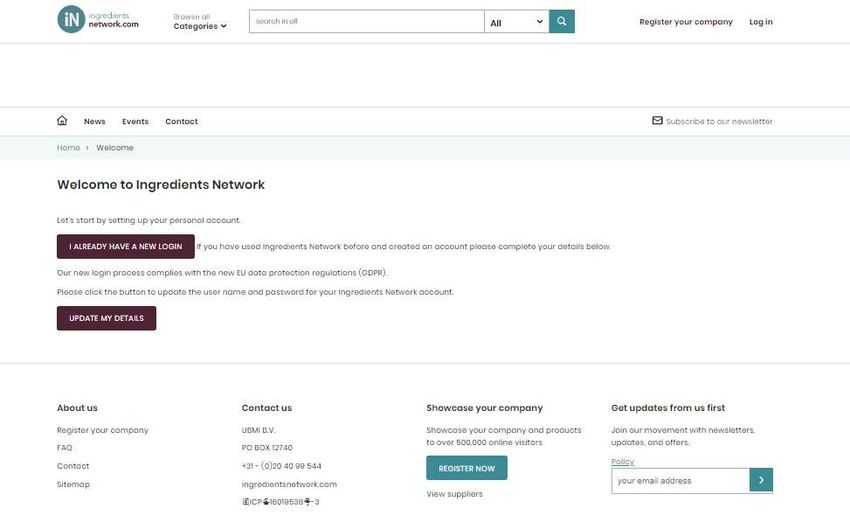
Task: Click the newsletter envelope icon
Action: (x=657, y=120)
